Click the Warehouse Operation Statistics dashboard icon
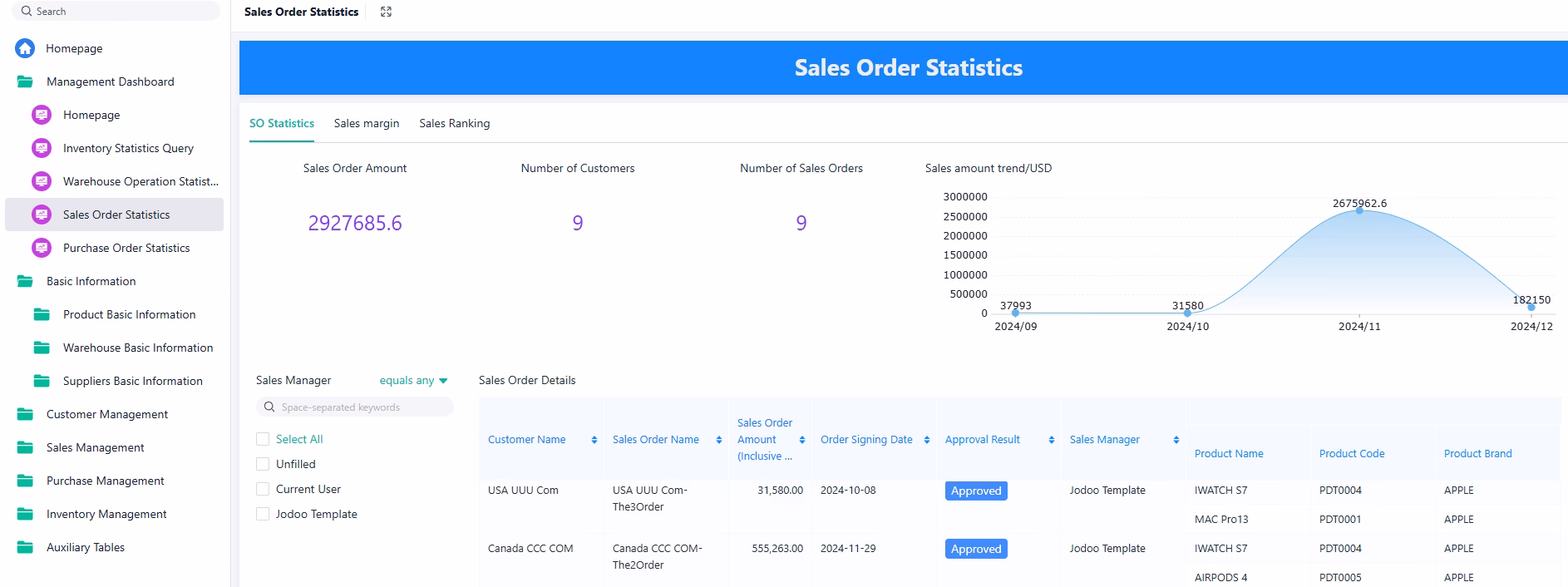Viewport: 1568px width, 587px height. point(41,181)
